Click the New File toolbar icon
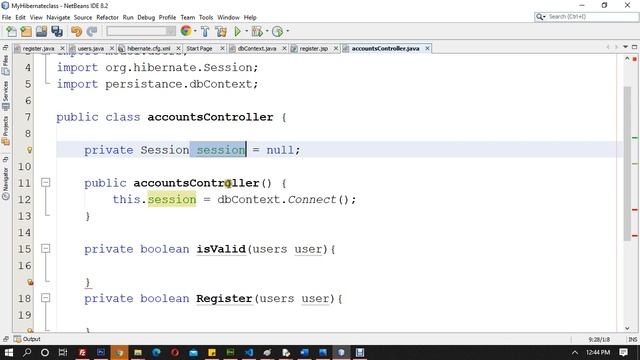Viewport: 640px width, 360px height. [11, 31]
